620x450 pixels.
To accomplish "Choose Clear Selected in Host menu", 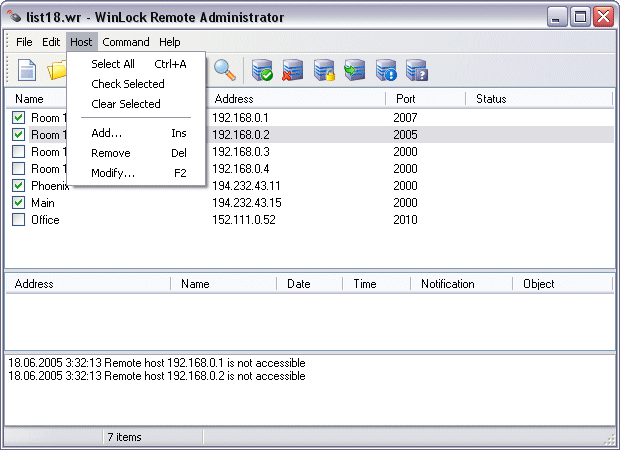I will (136, 104).
